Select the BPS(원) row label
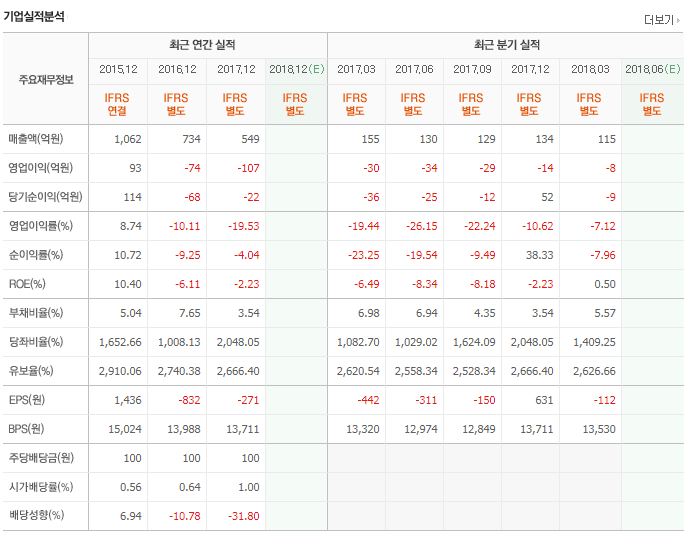Image resolution: width=692 pixels, height=536 pixels. pos(26,429)
